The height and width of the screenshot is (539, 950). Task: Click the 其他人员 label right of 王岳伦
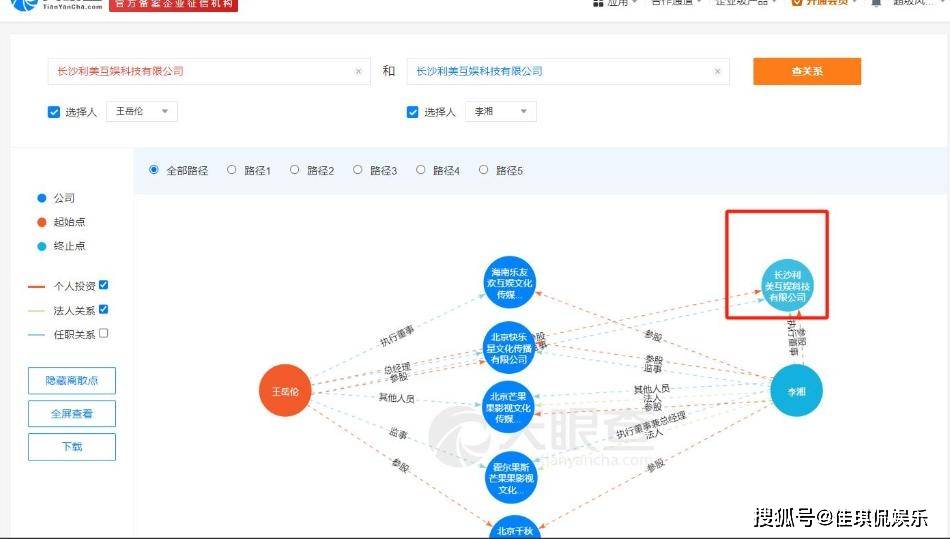click(396, 398)
